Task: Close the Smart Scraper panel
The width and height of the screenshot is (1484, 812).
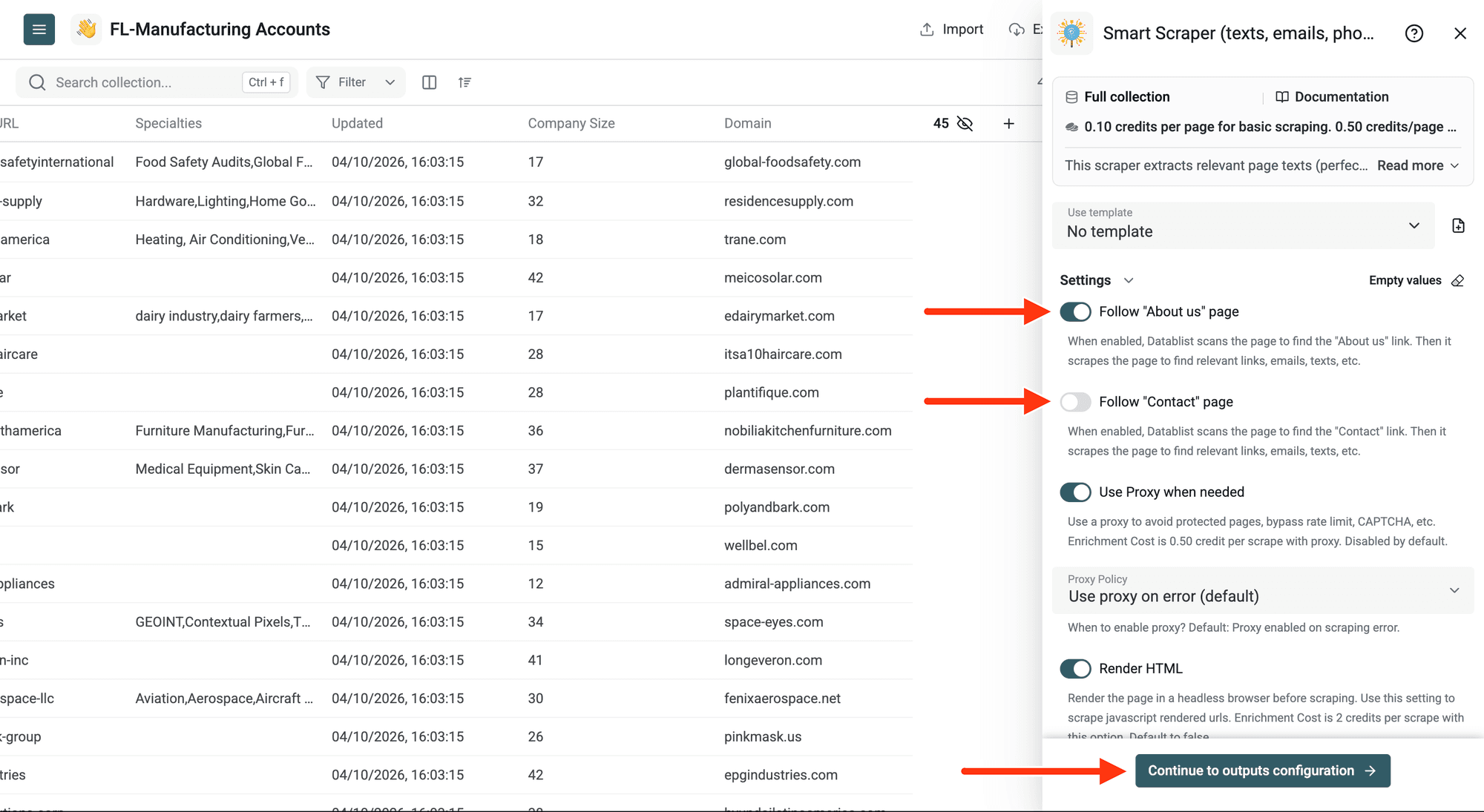Action: (1460, 33)
